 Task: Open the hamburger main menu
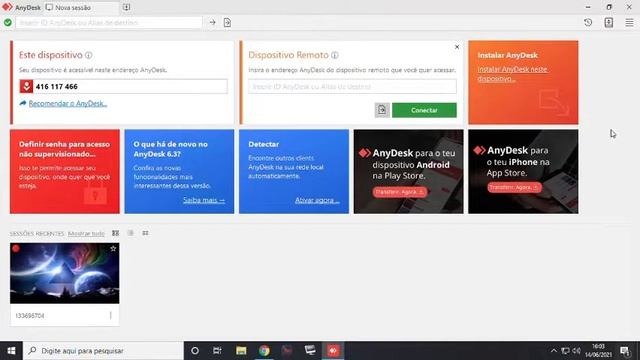tap(629, 22)
